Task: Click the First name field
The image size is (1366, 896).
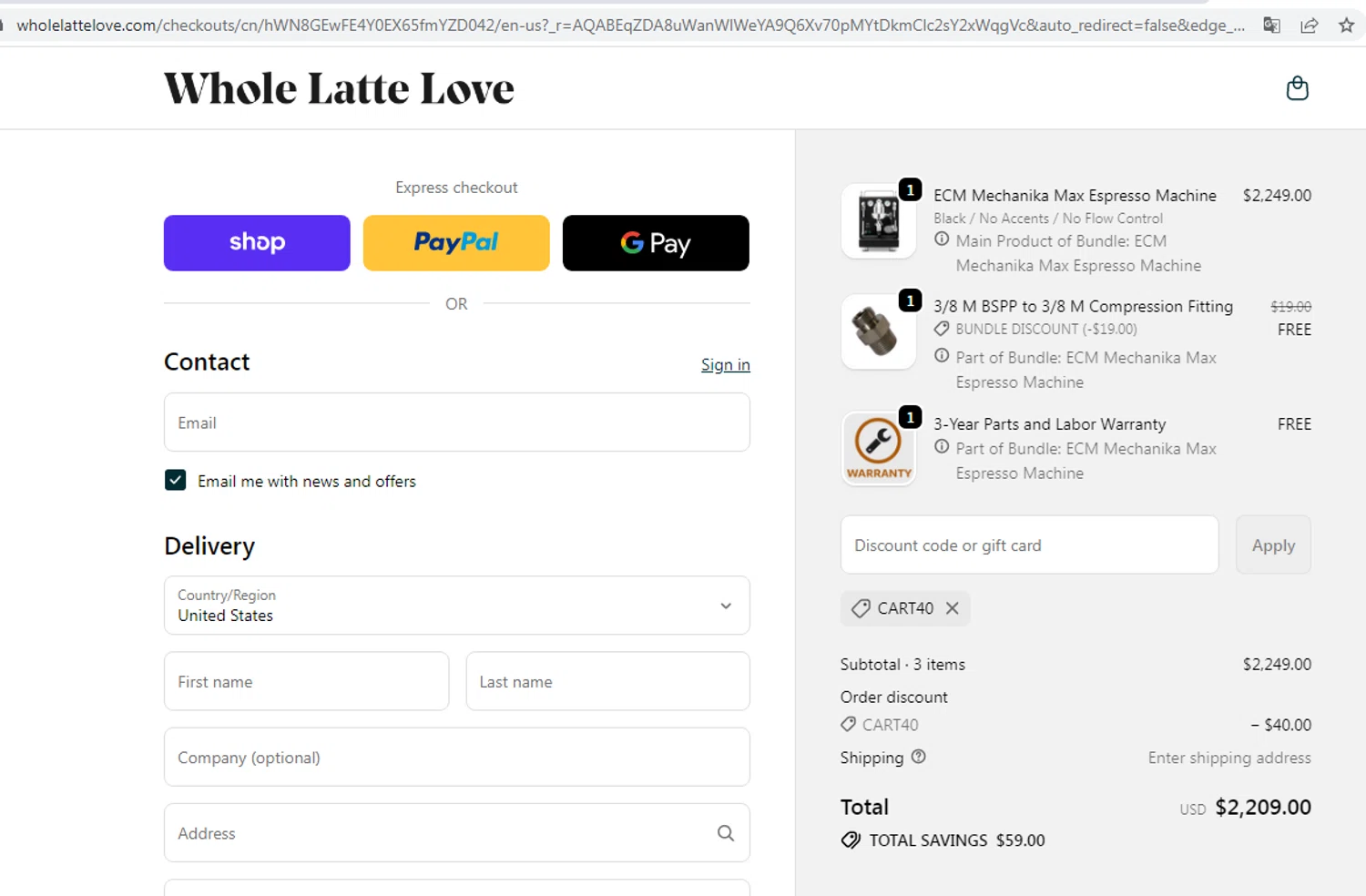Action: 307,681
